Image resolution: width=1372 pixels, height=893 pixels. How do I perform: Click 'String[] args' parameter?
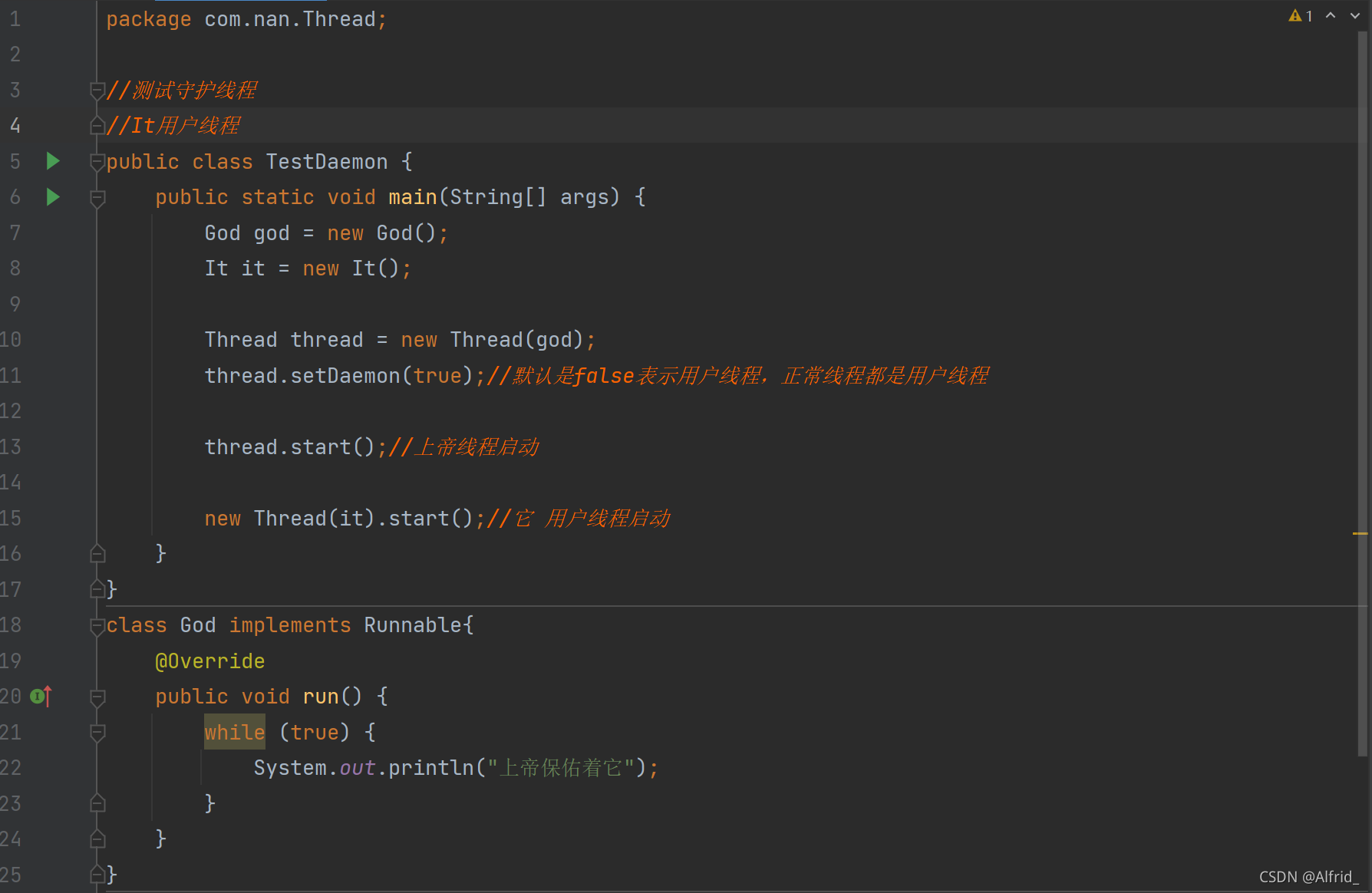point(529,197)
